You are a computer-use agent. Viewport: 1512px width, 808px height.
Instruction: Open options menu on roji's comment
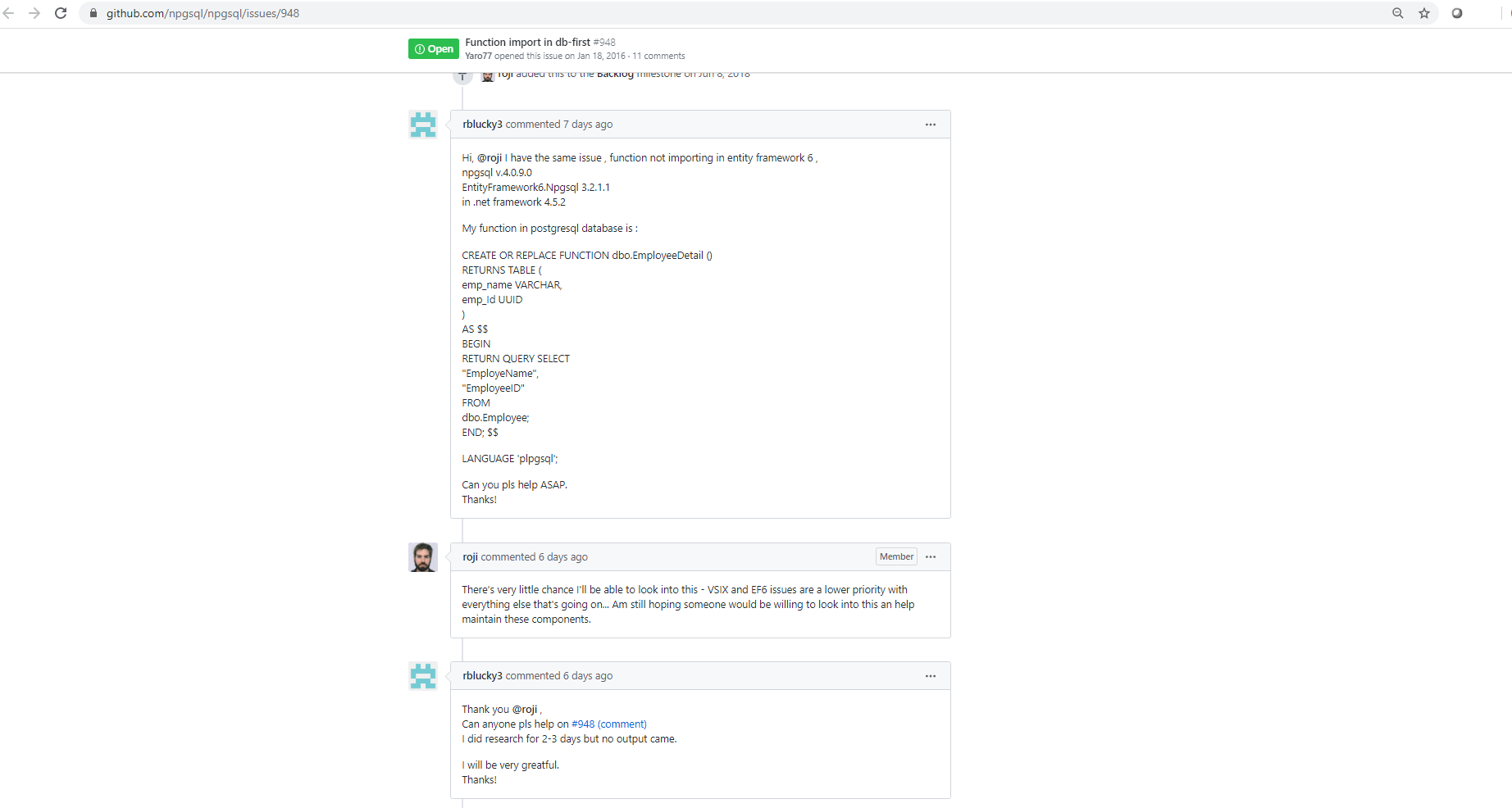(931, 557)
